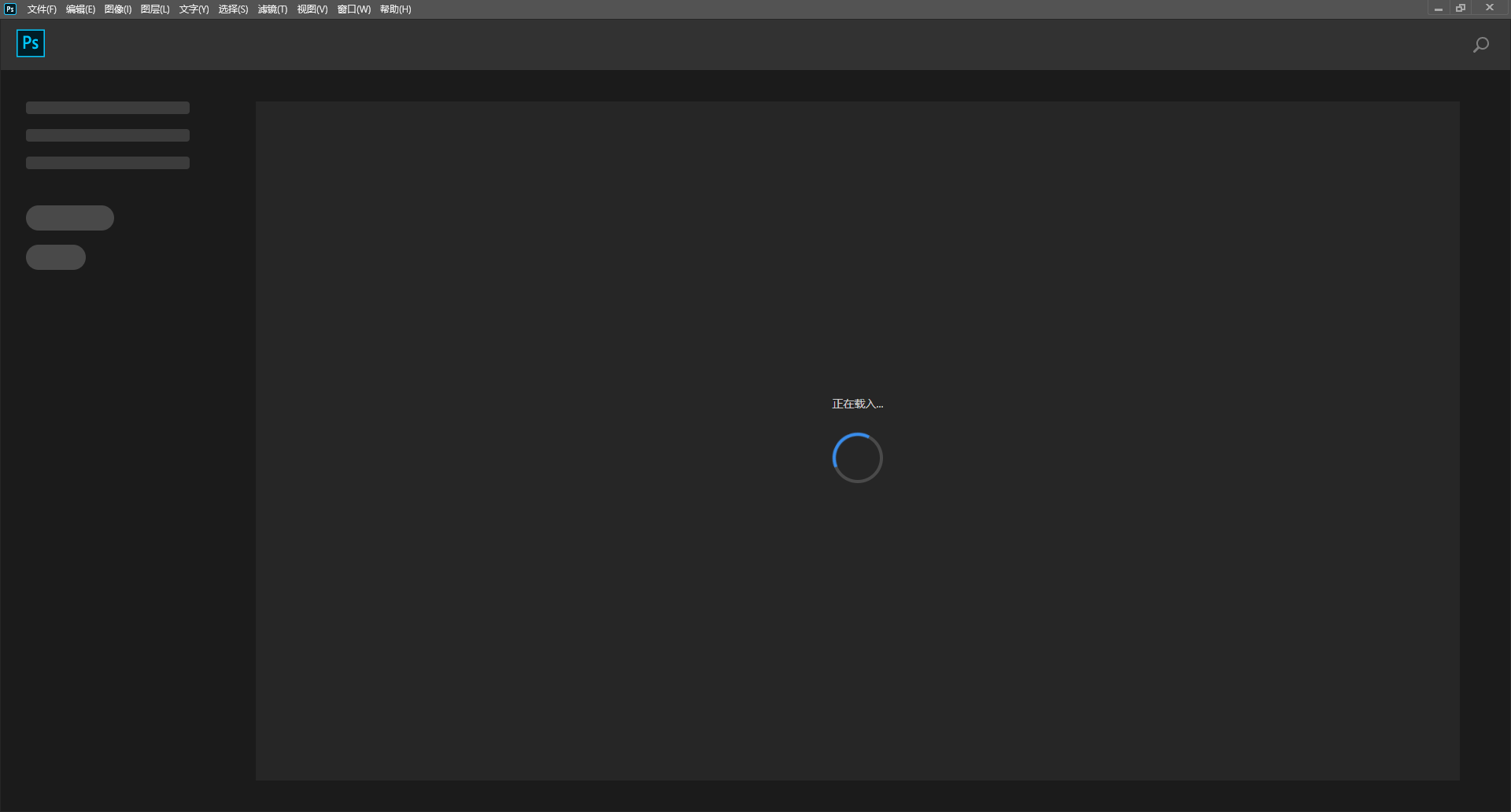Open the 窗口(W) menu
The width and height of the screenshot is (1511, 812).
(x=354, y=9)
